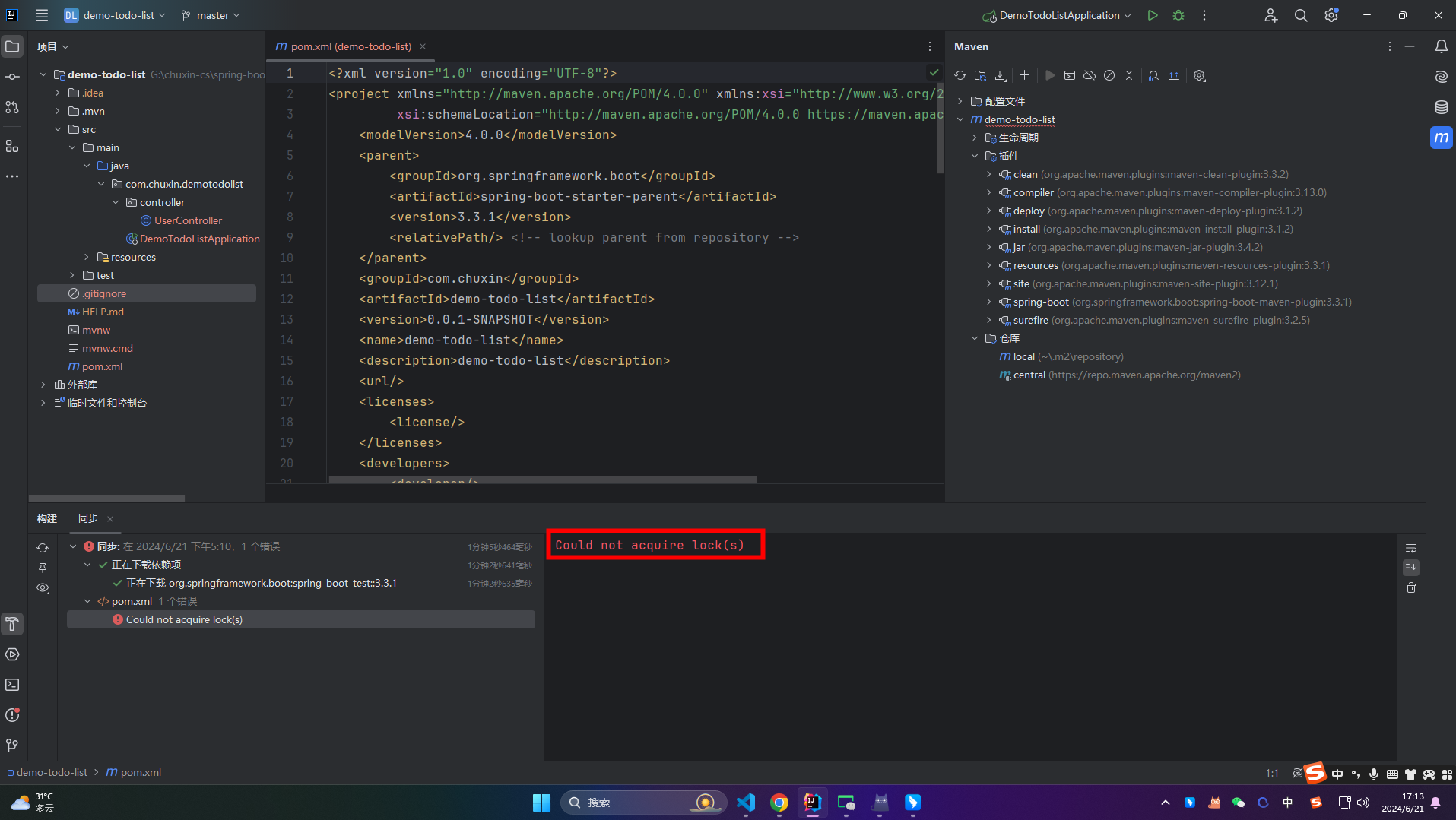The width and height of the screenshot is (1456, 820).
Task: Close pom.xml editor tab
Action: [x=423, y=46]
